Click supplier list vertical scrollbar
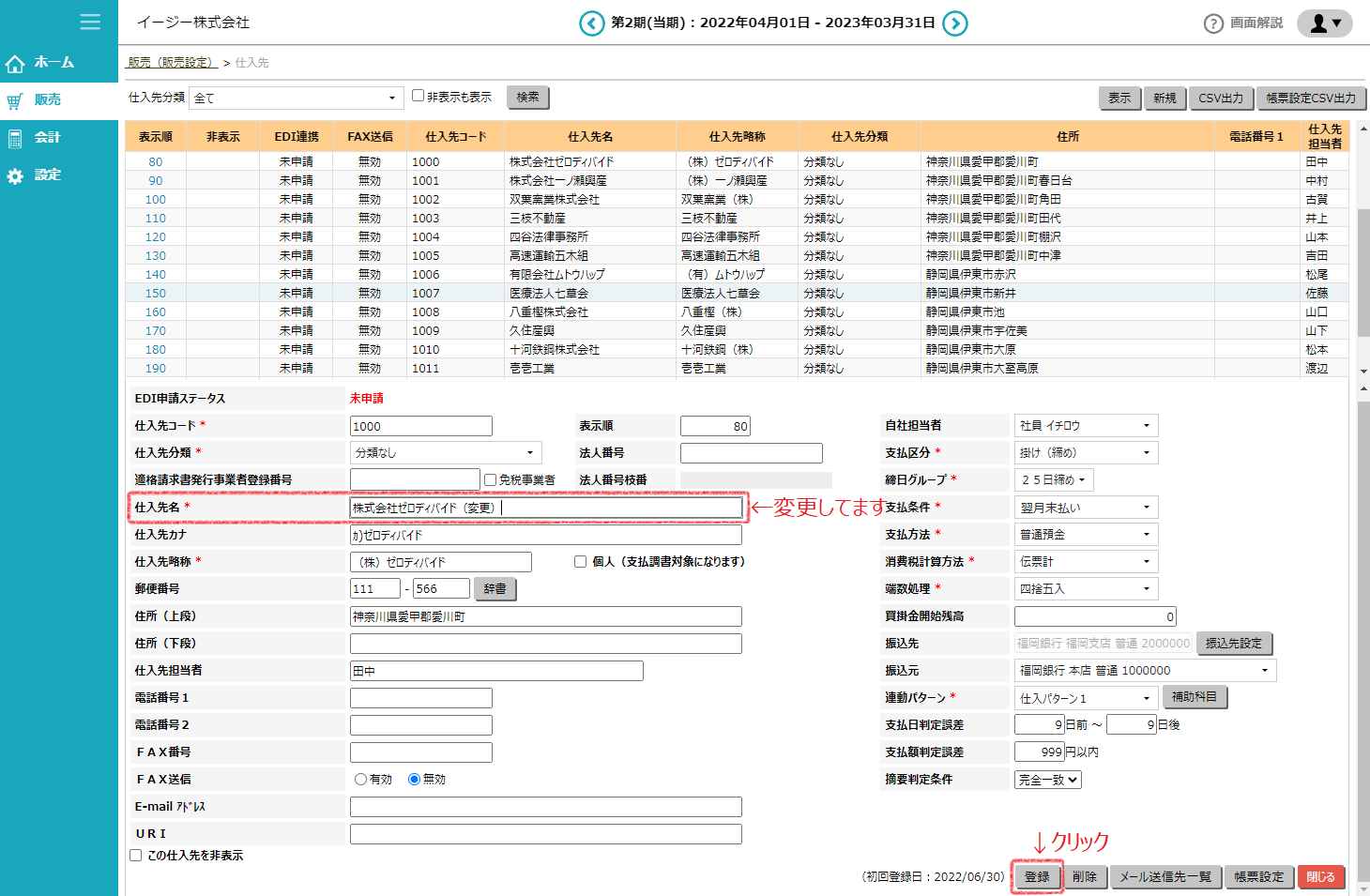This screenshot has height=896, width=1370. click(x=1363, y=272)
